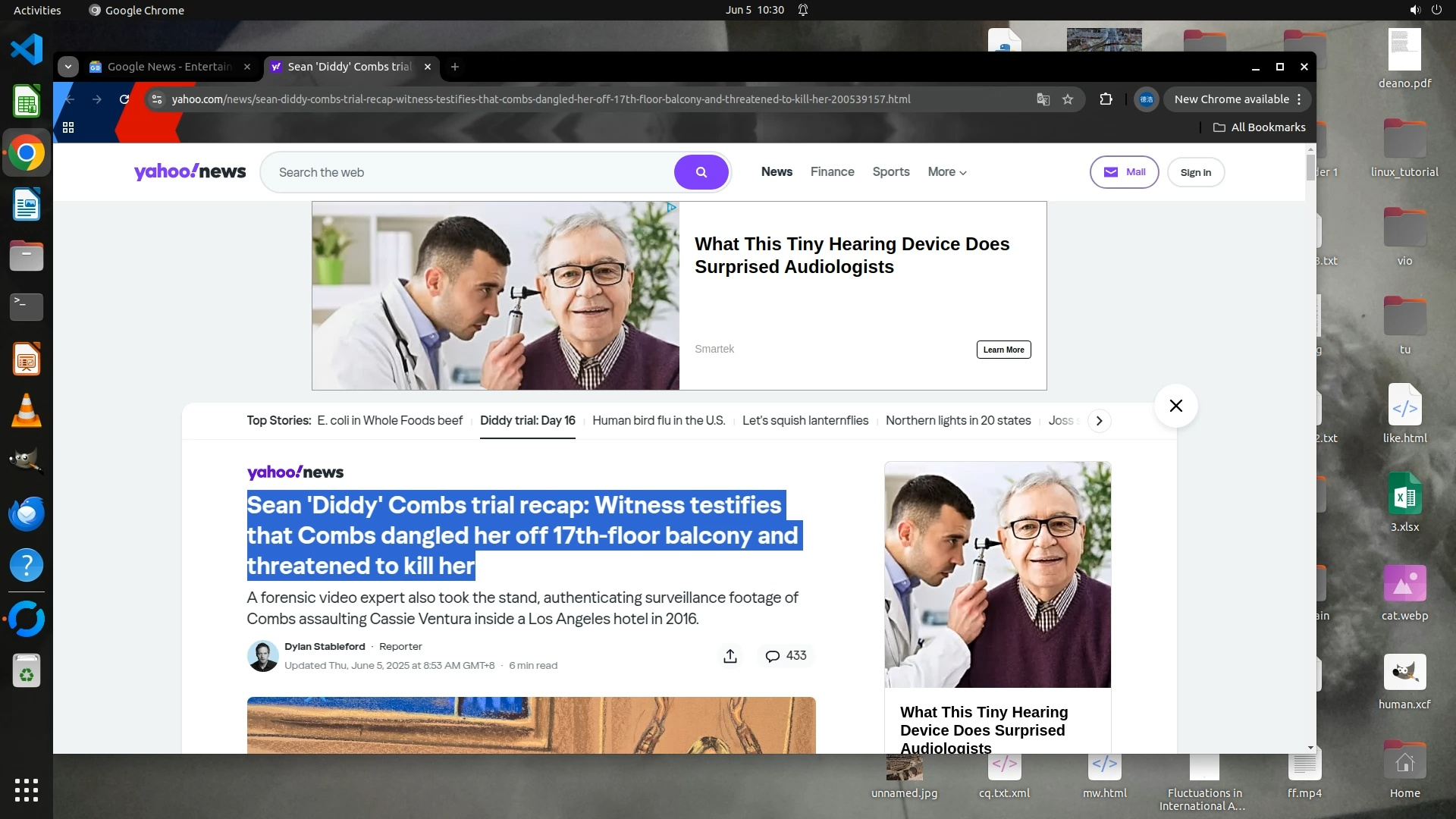Viewport: 1456px width, 819px height.
Task: Bookmark this page with the star icon
Action: coord(1068,99)
